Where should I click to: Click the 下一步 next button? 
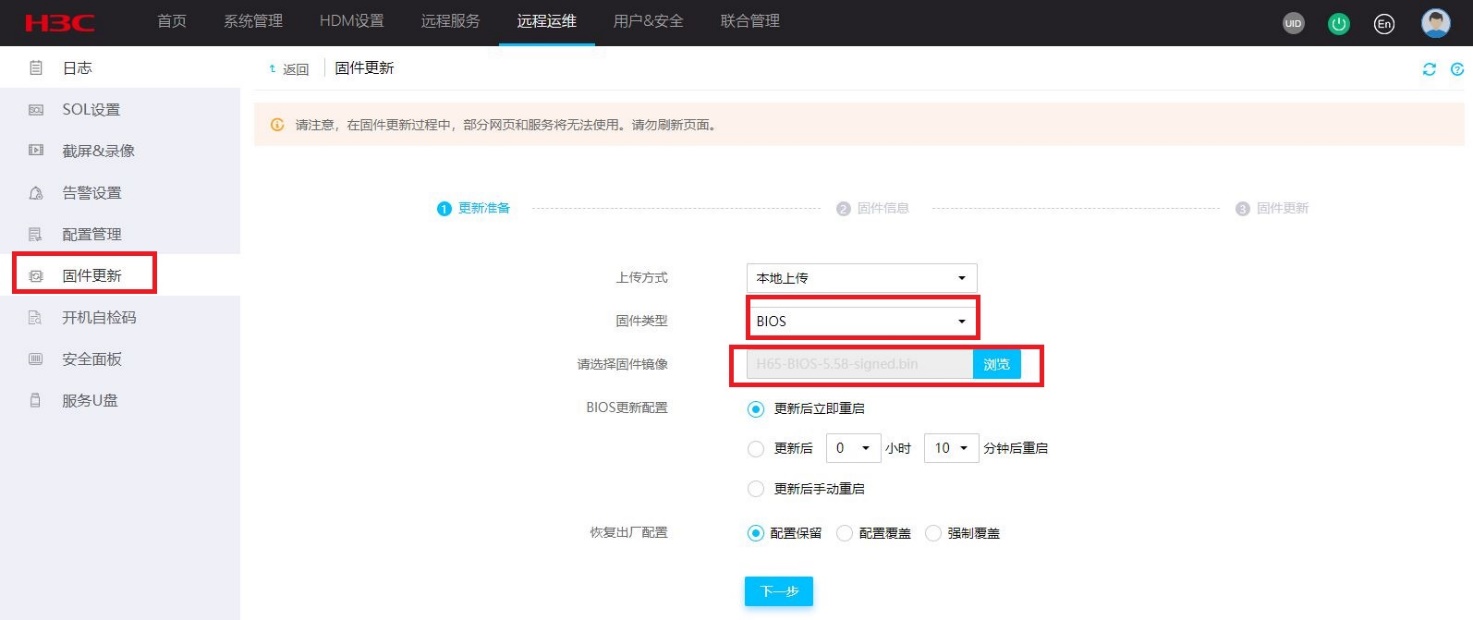tap(779, 591)
